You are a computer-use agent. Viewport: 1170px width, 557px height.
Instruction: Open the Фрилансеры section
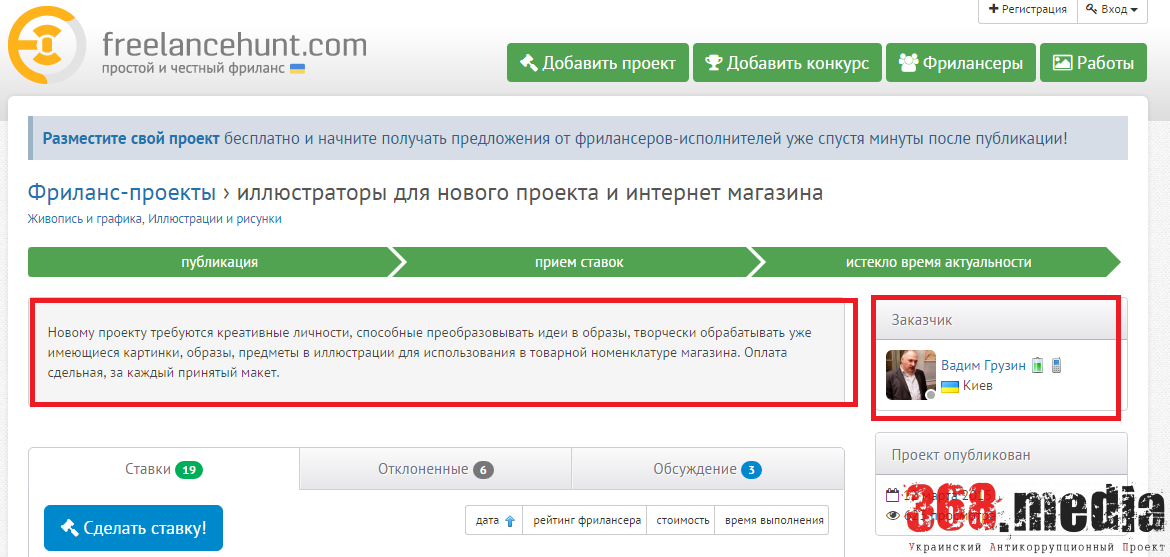(x=961, y=63)
